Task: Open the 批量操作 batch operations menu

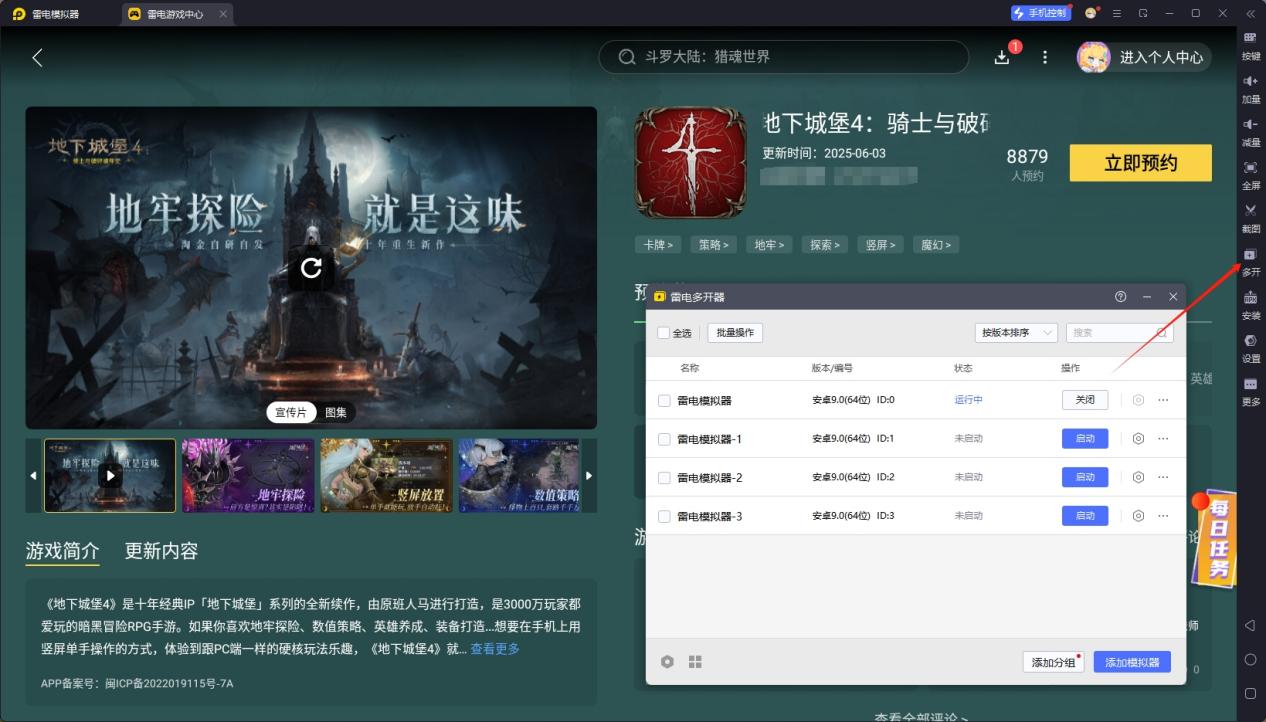Action: (x=735, y=333)
